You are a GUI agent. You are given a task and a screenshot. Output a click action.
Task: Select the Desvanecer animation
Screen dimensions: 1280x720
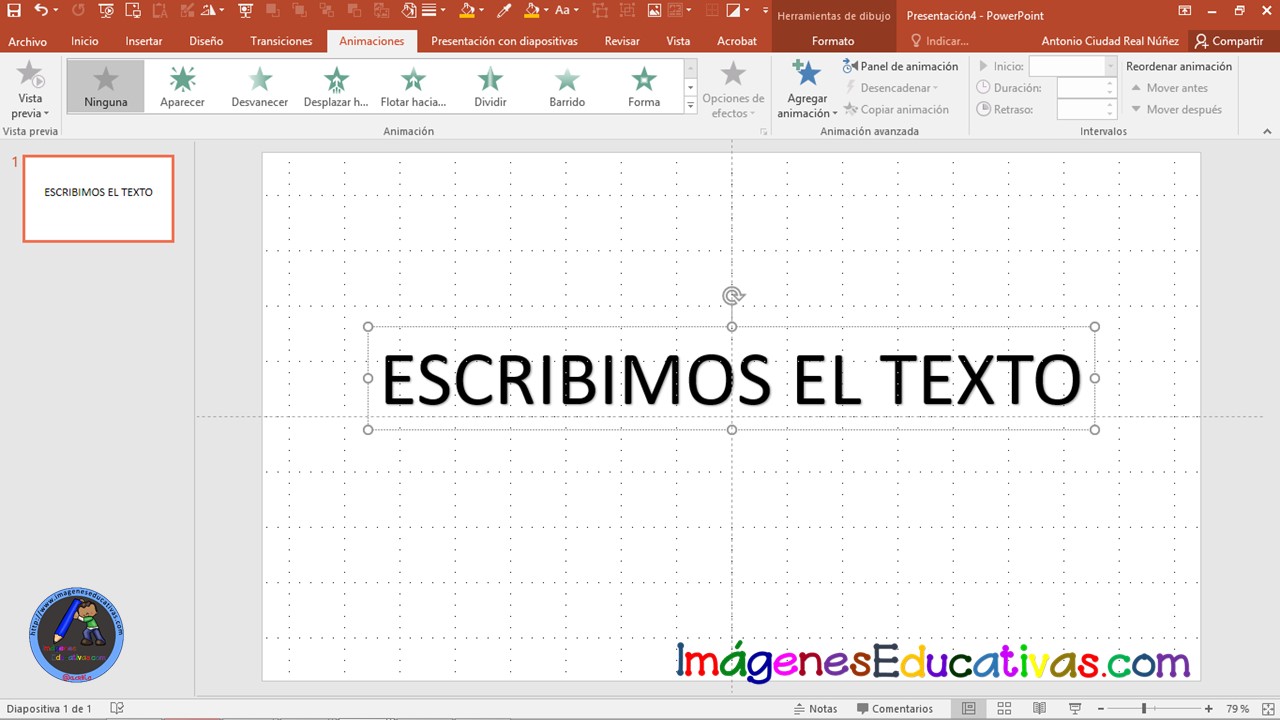(259, 86)
